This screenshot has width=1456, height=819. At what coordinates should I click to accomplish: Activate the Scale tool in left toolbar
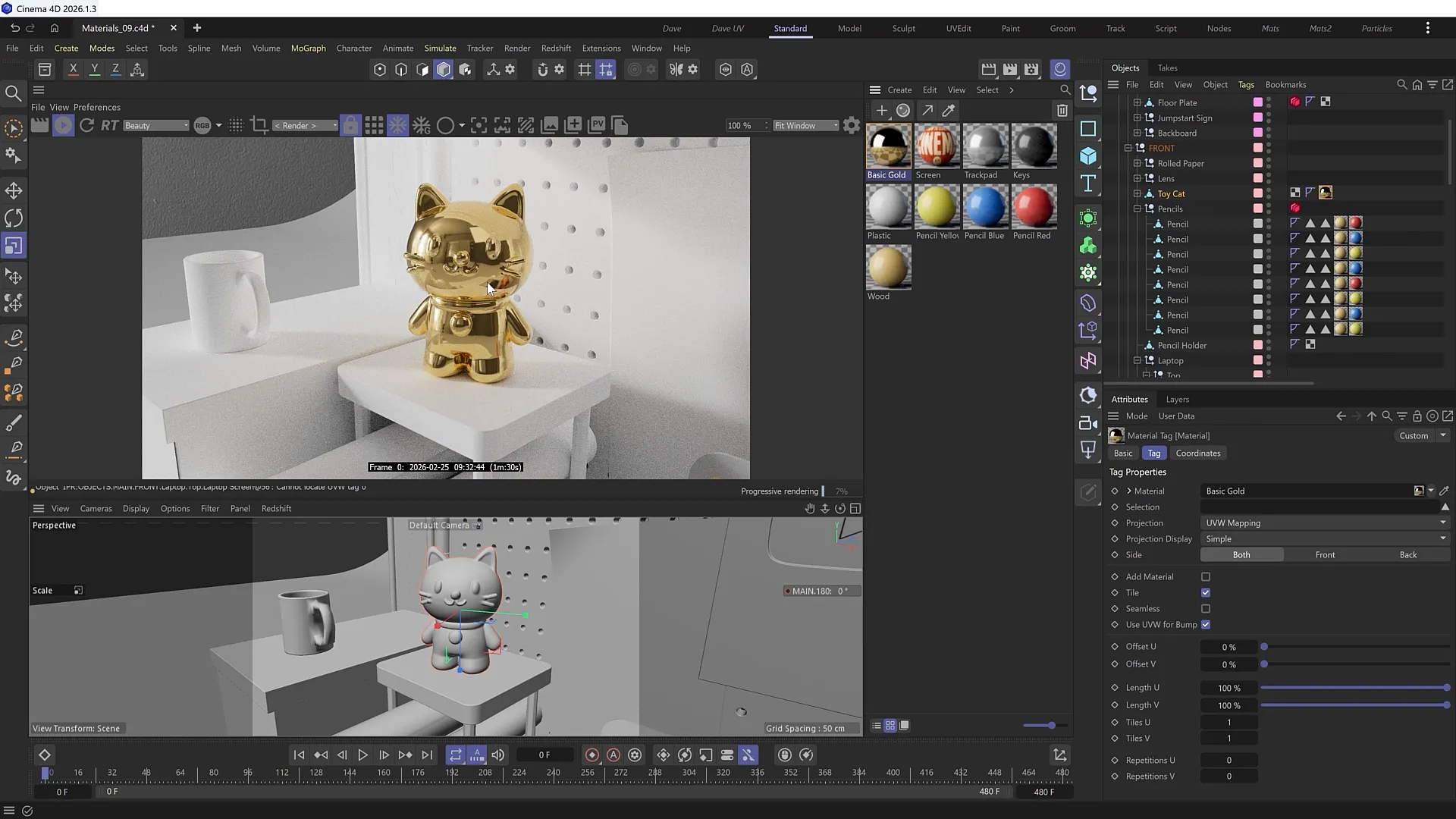pyautogui.click(x=14, y=246)
